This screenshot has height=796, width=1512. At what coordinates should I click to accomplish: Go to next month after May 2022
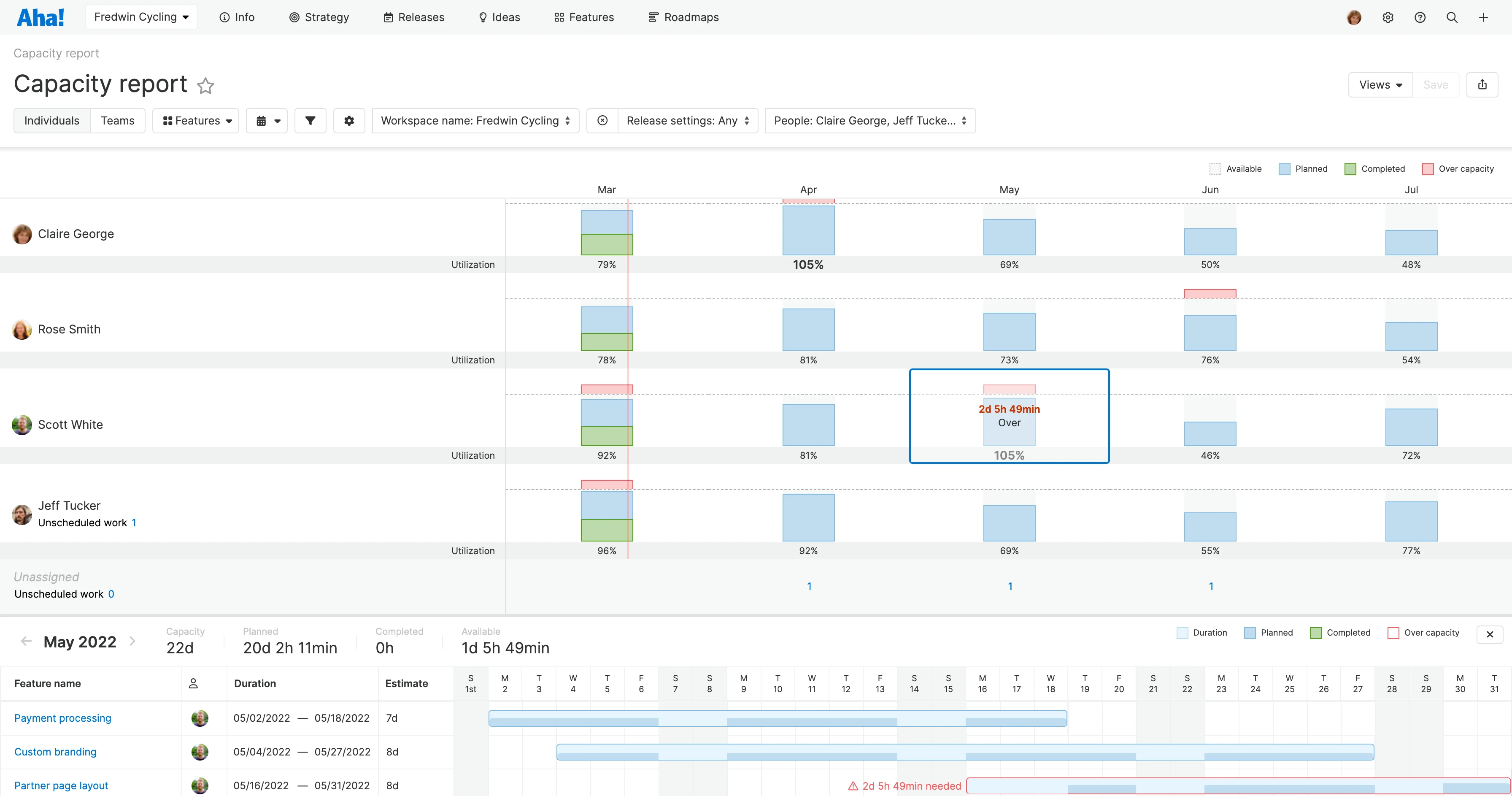[132, 641]
